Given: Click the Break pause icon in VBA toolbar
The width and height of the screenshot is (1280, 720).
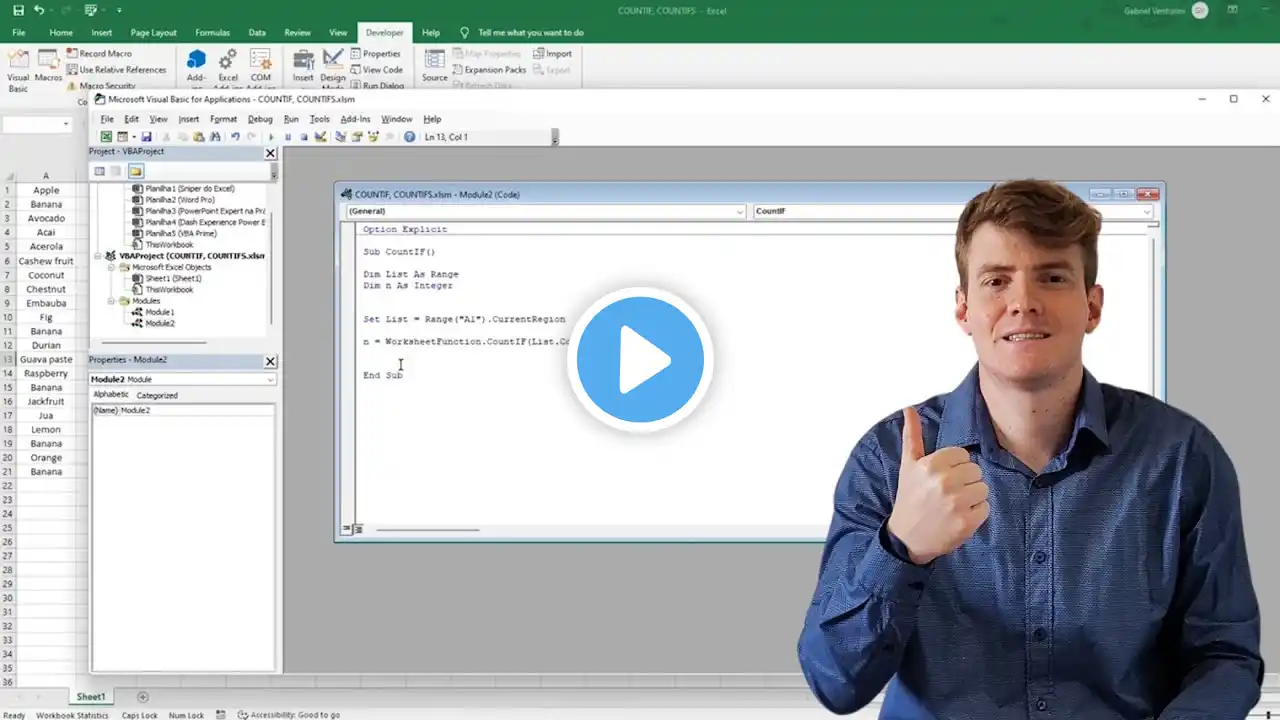Looking at the screenshot, I should pyautogui.click(x=288, y=137).
